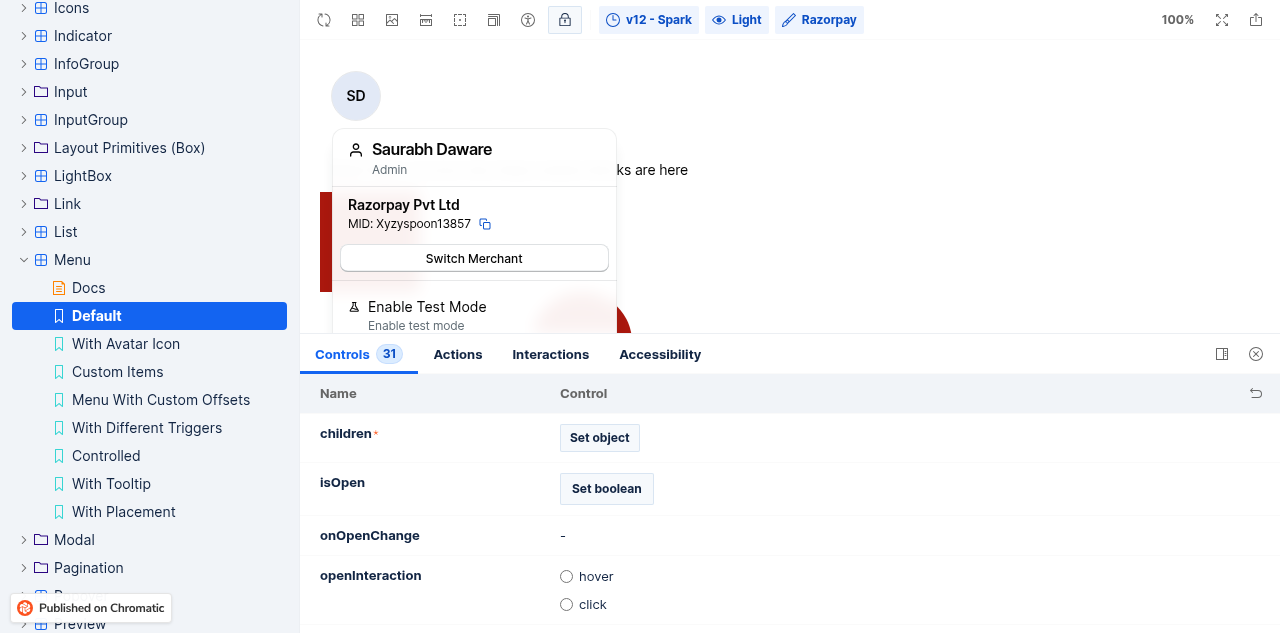The height and width of the screenshot is (633, 1280).
Task: Toggle the measure ruler icon
Action: point(426,20)
